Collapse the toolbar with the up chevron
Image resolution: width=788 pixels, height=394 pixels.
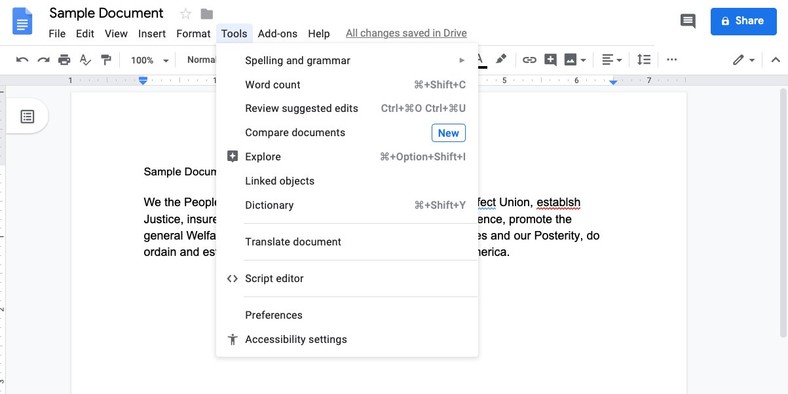click(775, 60)
